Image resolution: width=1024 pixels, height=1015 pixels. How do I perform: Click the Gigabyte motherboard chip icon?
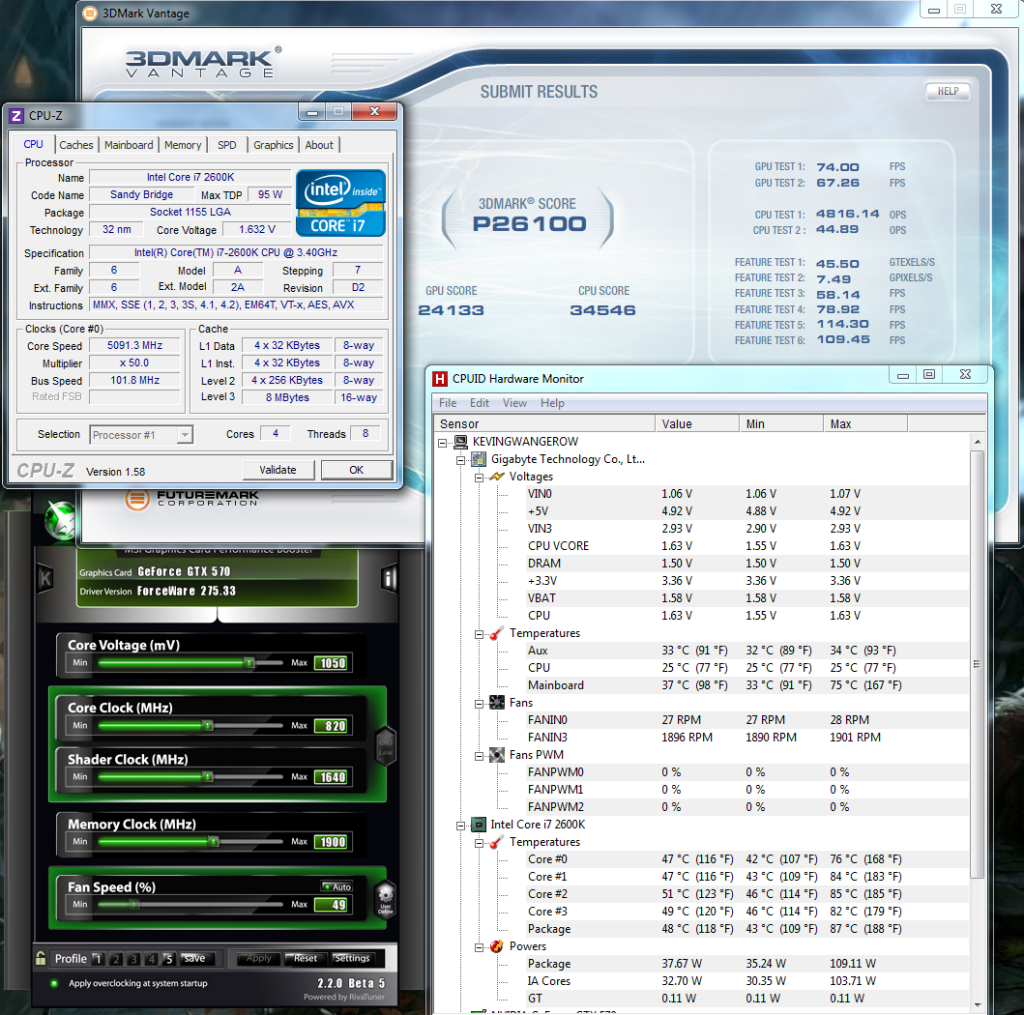(479, 459)
